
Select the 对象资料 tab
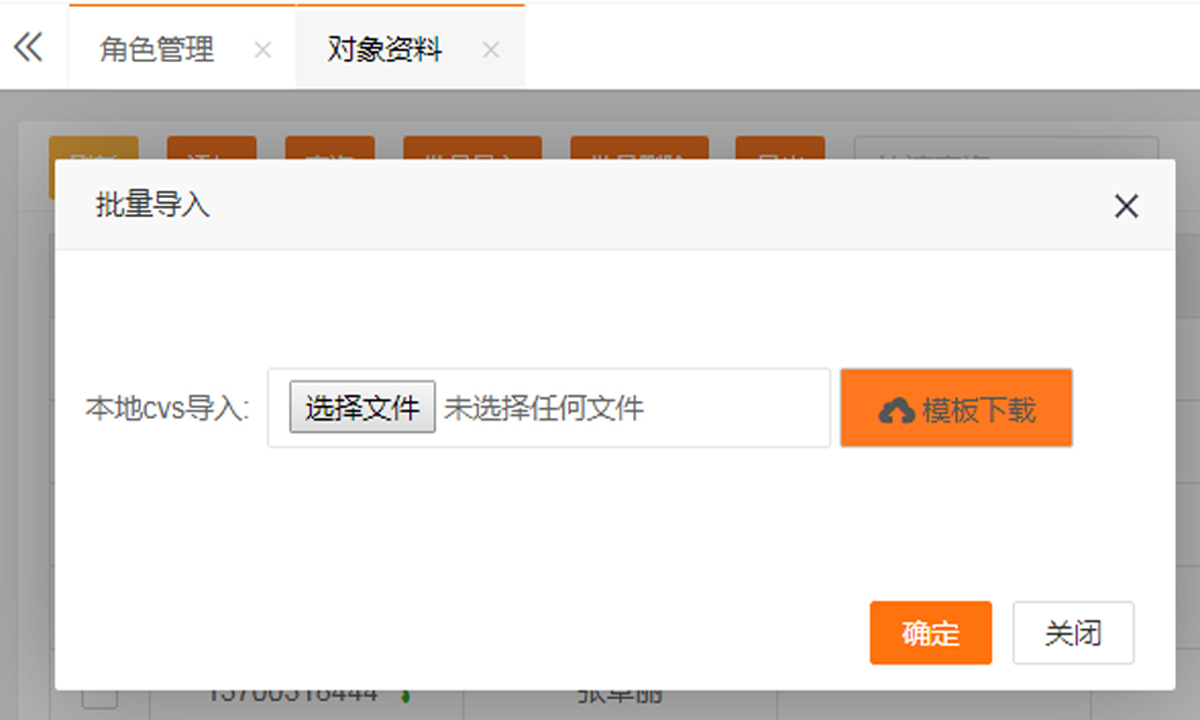(x=385, y=50)
